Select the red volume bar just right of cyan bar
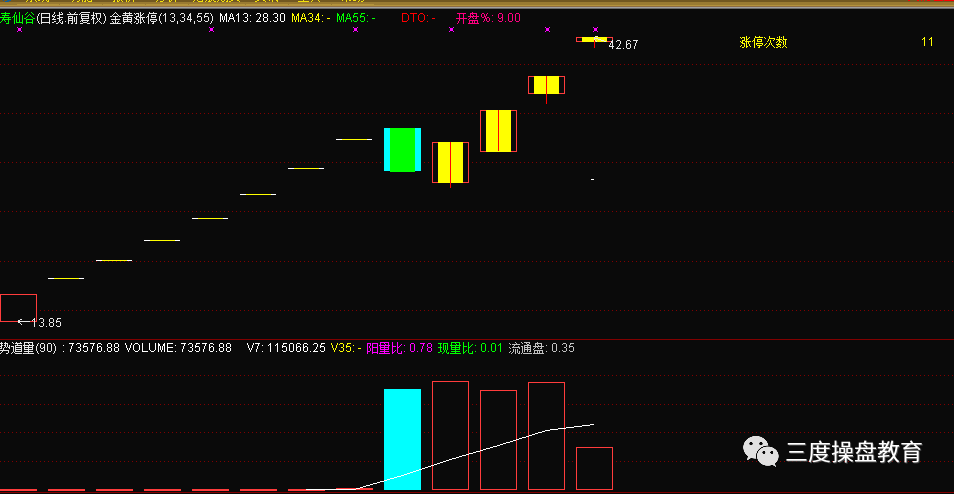Image resolution: width=954 pixels, height=494 pixels. tap(450, 436)
